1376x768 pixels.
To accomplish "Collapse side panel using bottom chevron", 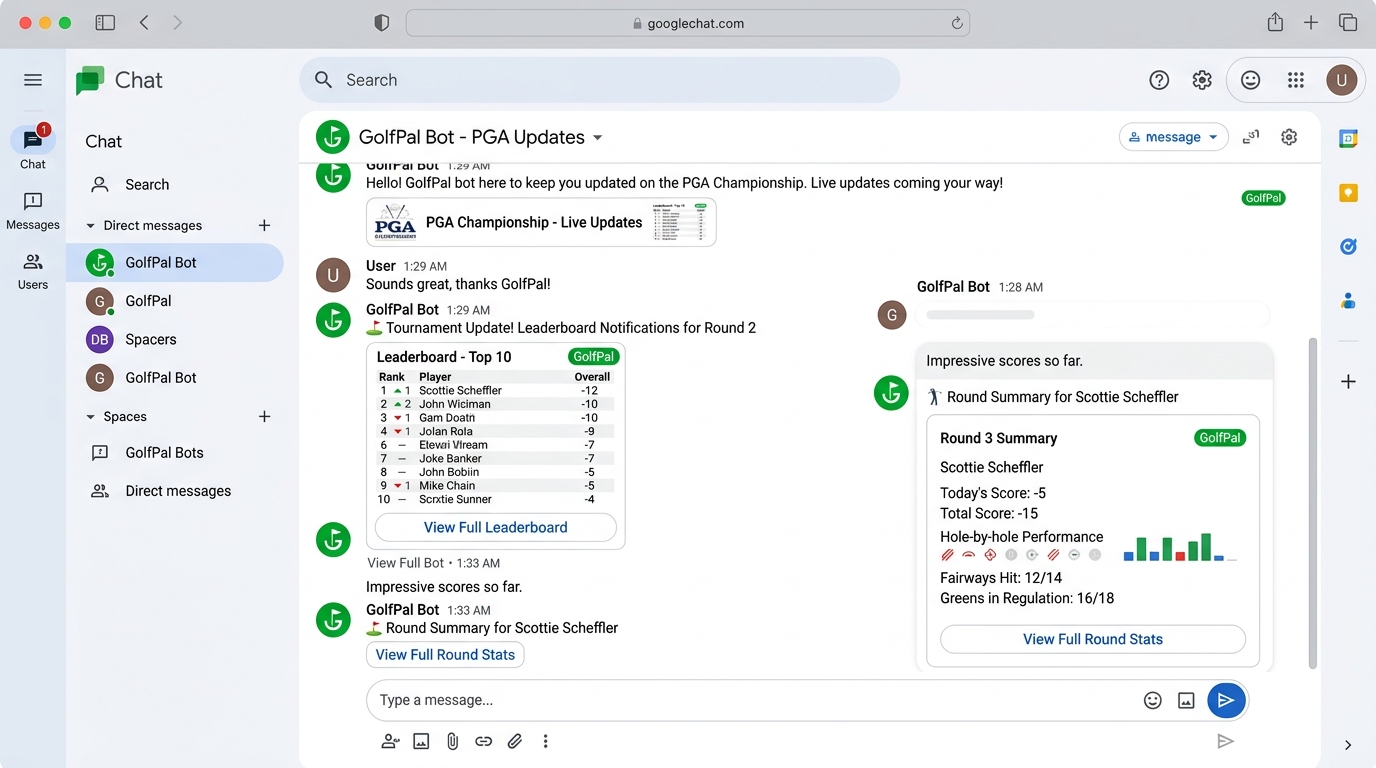I will coord(1348,745).
